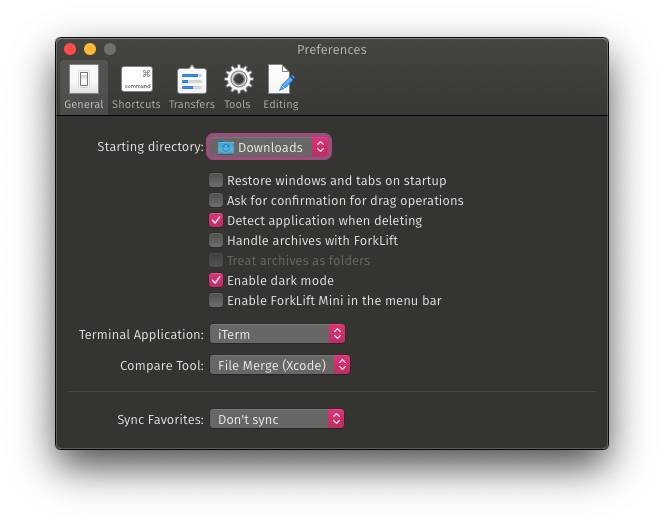Open the Sync Favorites Don't sync dropdown
The image size is (664, 523).
click(277, 419)
